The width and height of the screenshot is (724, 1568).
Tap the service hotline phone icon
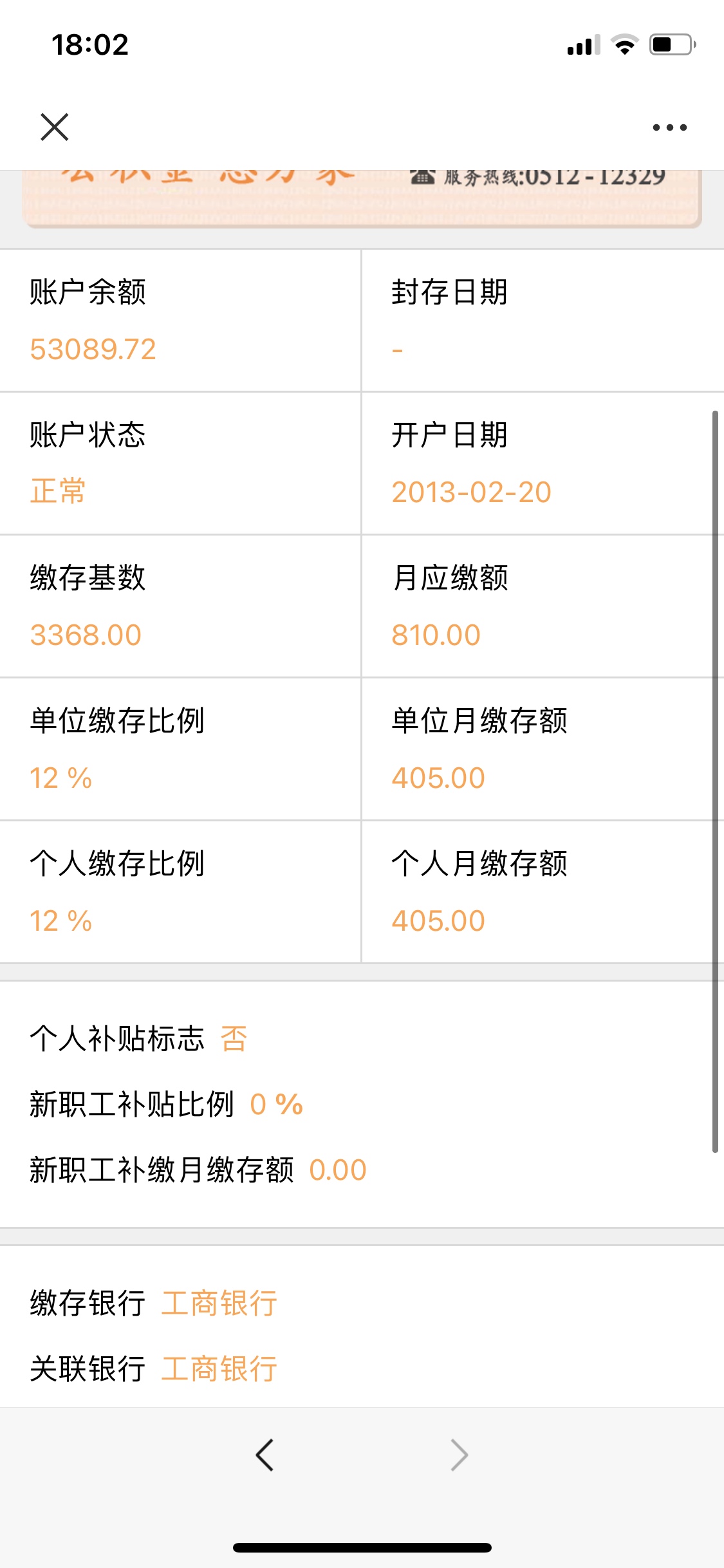point(423,176)
